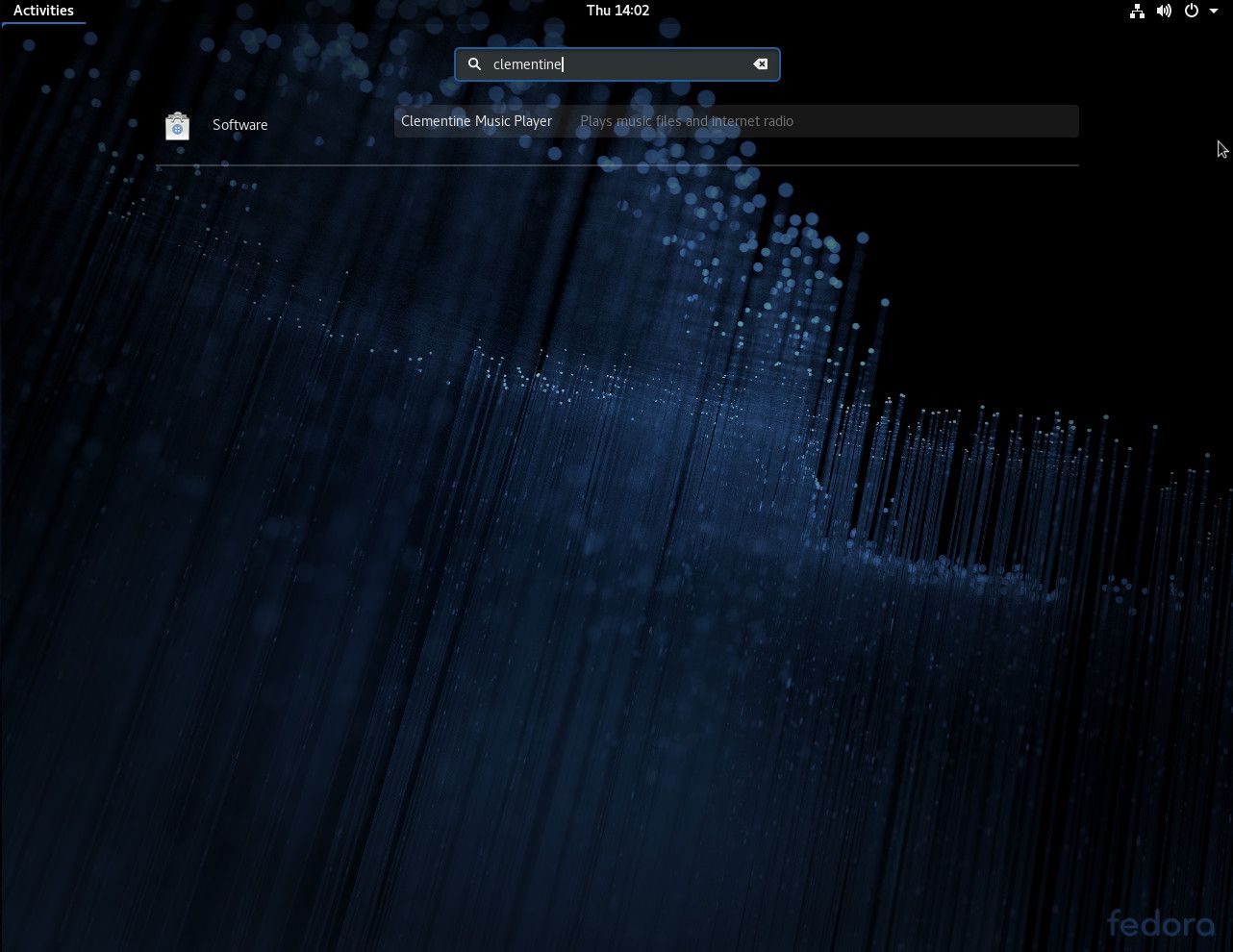This screenshot has width=1233, height=952.
Task: Click the description "Plays music files and internet radio"
Action: click(x=687, y=121)
